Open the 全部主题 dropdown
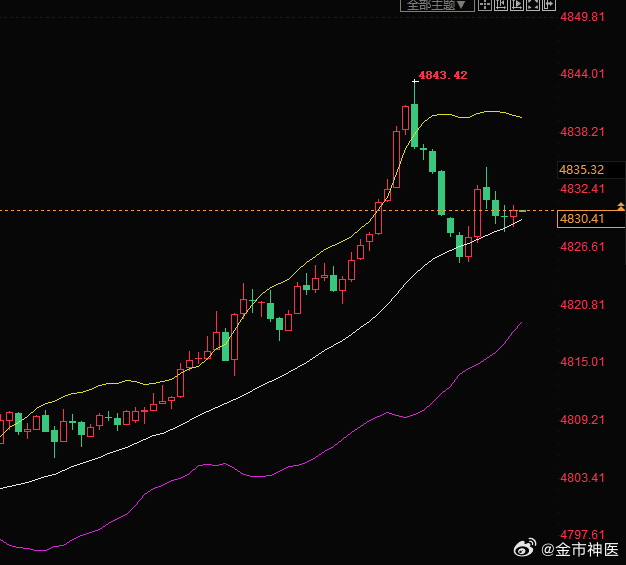This screenshot has height=565, width=626. point(437,5)
